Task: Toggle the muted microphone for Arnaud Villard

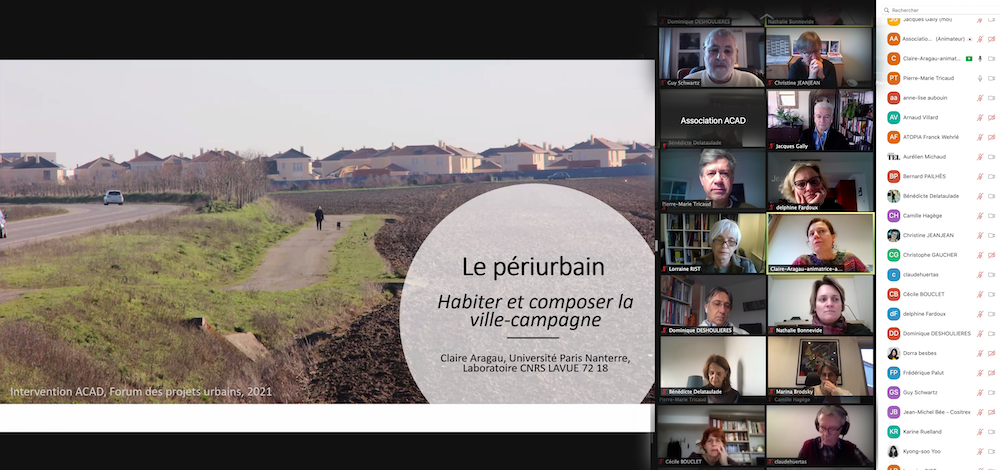Action: point(980,117)
